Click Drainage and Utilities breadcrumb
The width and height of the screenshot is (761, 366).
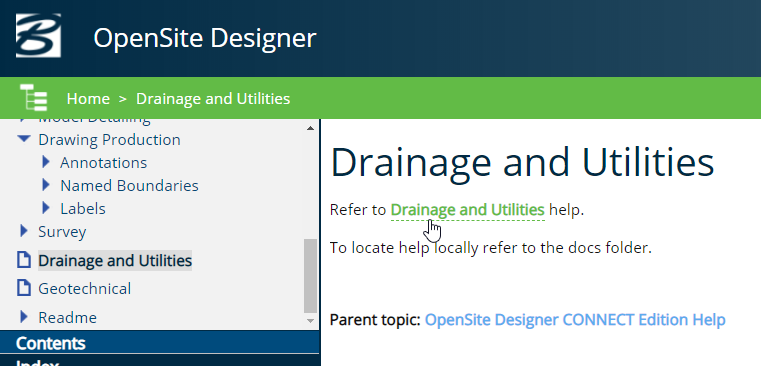click(x=213, y=99)
